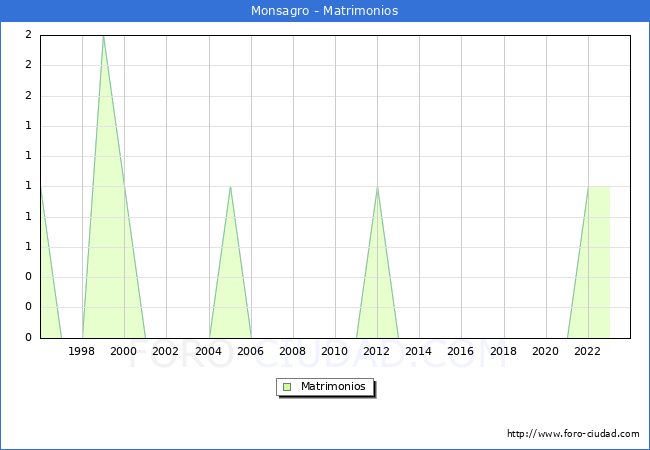Select the 2010 x-axis label
650x450 pixels.
pos(335,351)
